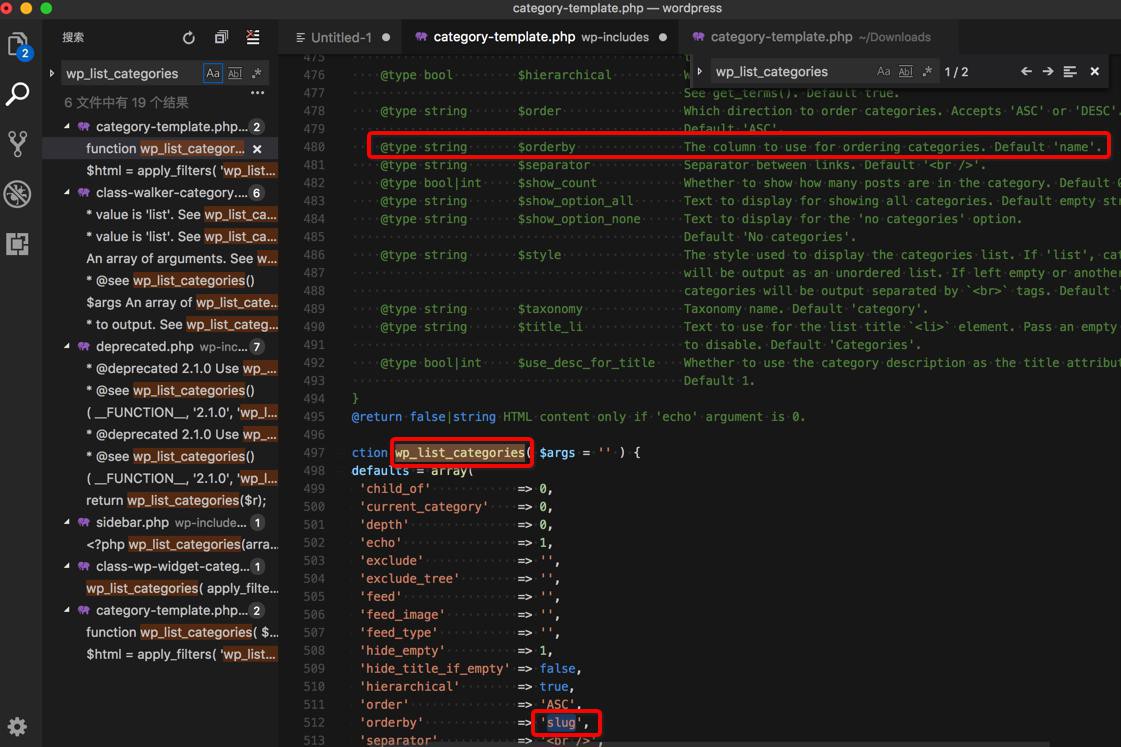Close the find widget
Screen dimensions: 1121x747
click(x=1095, y=72)
